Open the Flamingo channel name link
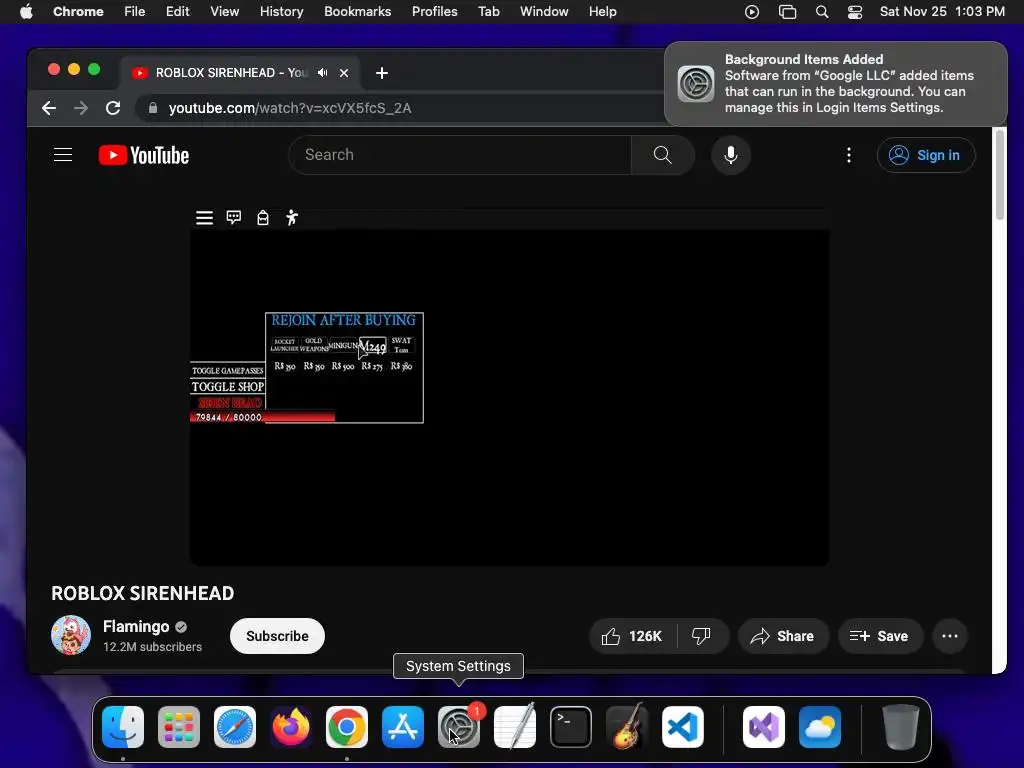 click(136, 626)
